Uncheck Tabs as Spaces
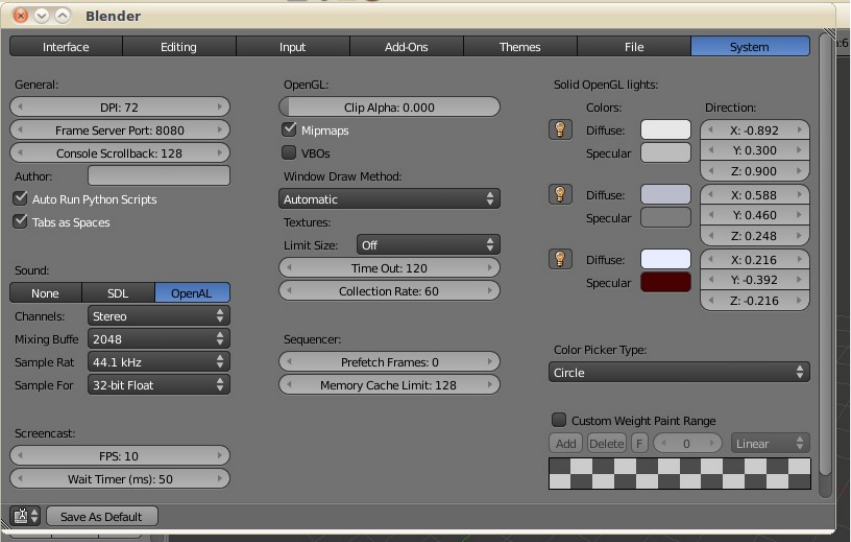851x542 pixels. point(20,221)
